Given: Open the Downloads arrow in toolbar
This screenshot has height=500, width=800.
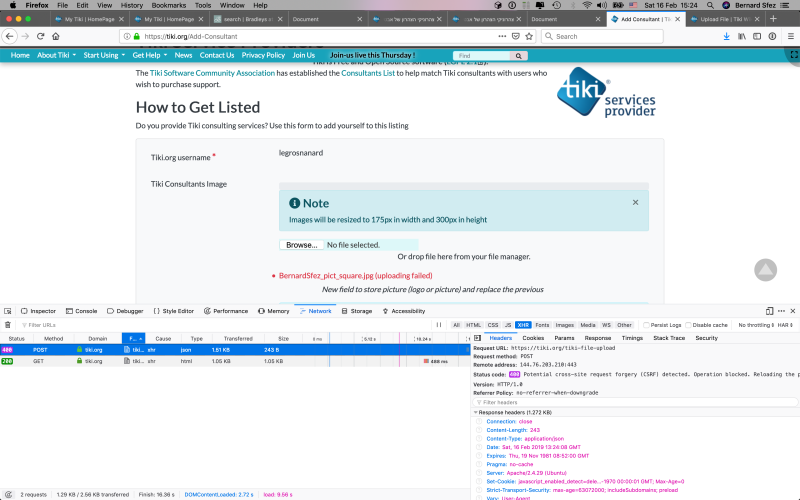Looking at the screenshot, I should (x=727, y=36).
